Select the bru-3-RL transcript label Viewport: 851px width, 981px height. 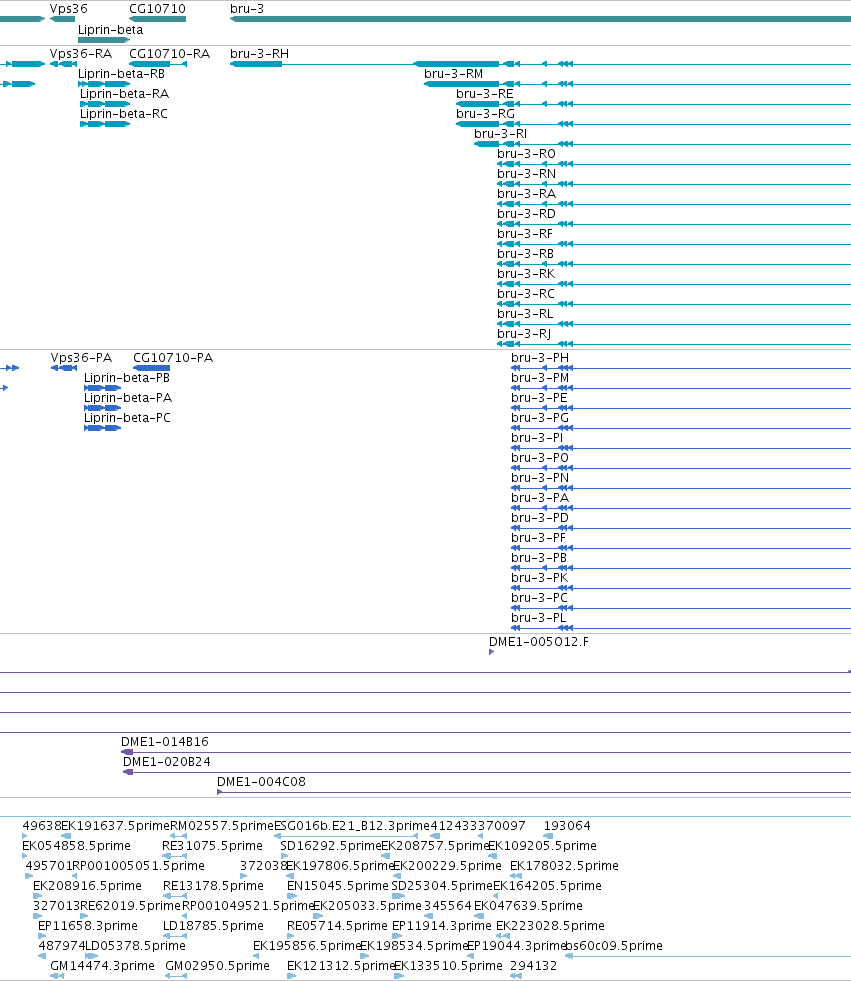(525, 314)
